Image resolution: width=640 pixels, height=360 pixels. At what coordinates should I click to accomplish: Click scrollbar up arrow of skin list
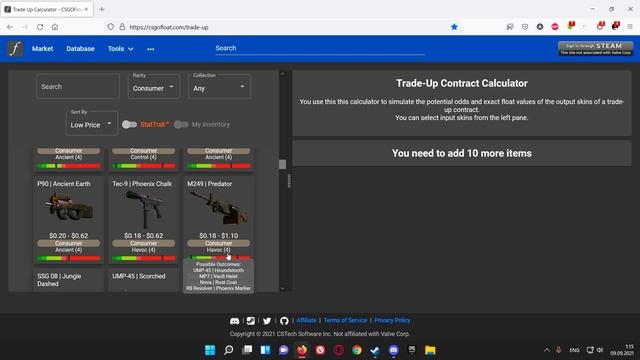(x=282, y=74)
